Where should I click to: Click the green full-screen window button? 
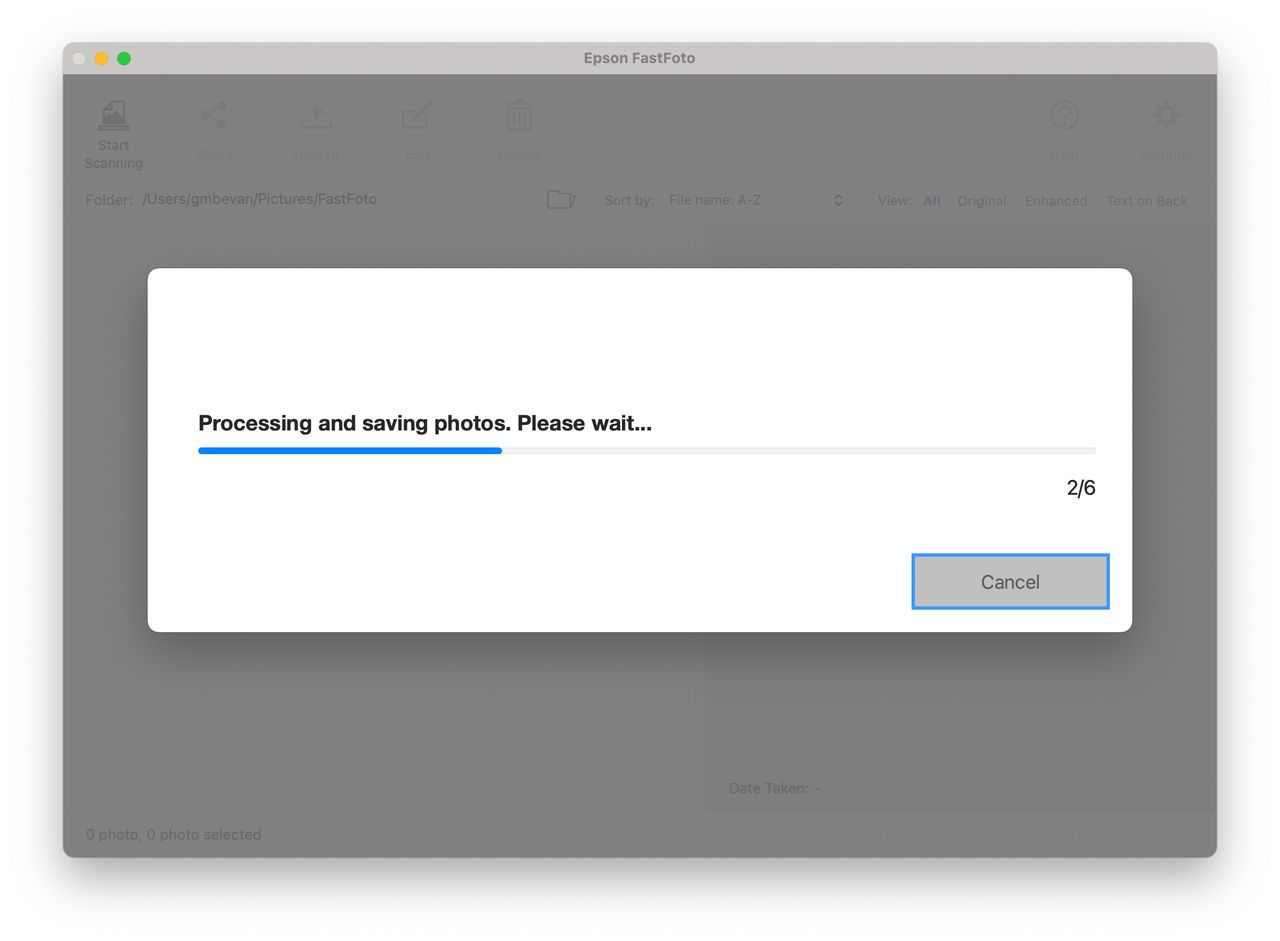coord(124,58)
